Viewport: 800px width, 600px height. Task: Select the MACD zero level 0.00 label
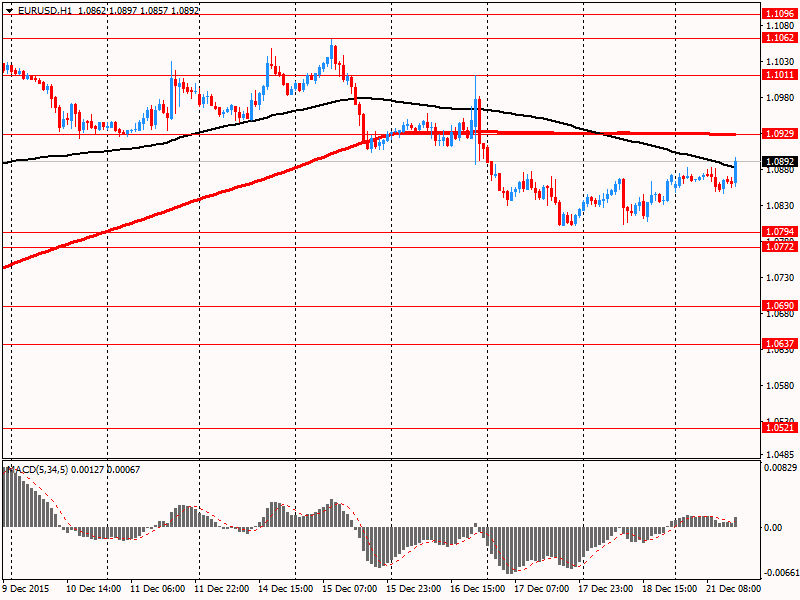pyautogui.click(x=773, y=527)
